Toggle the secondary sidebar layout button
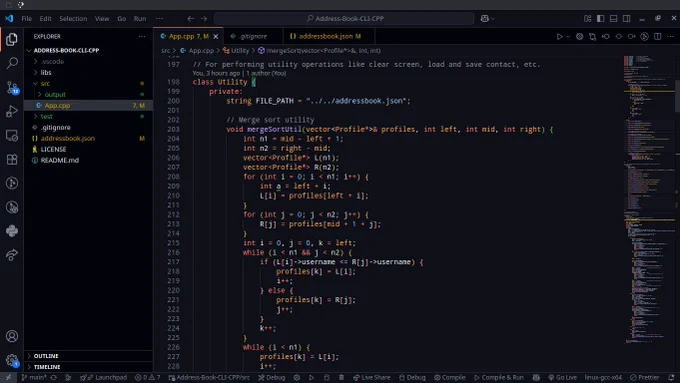 [627, 18]
